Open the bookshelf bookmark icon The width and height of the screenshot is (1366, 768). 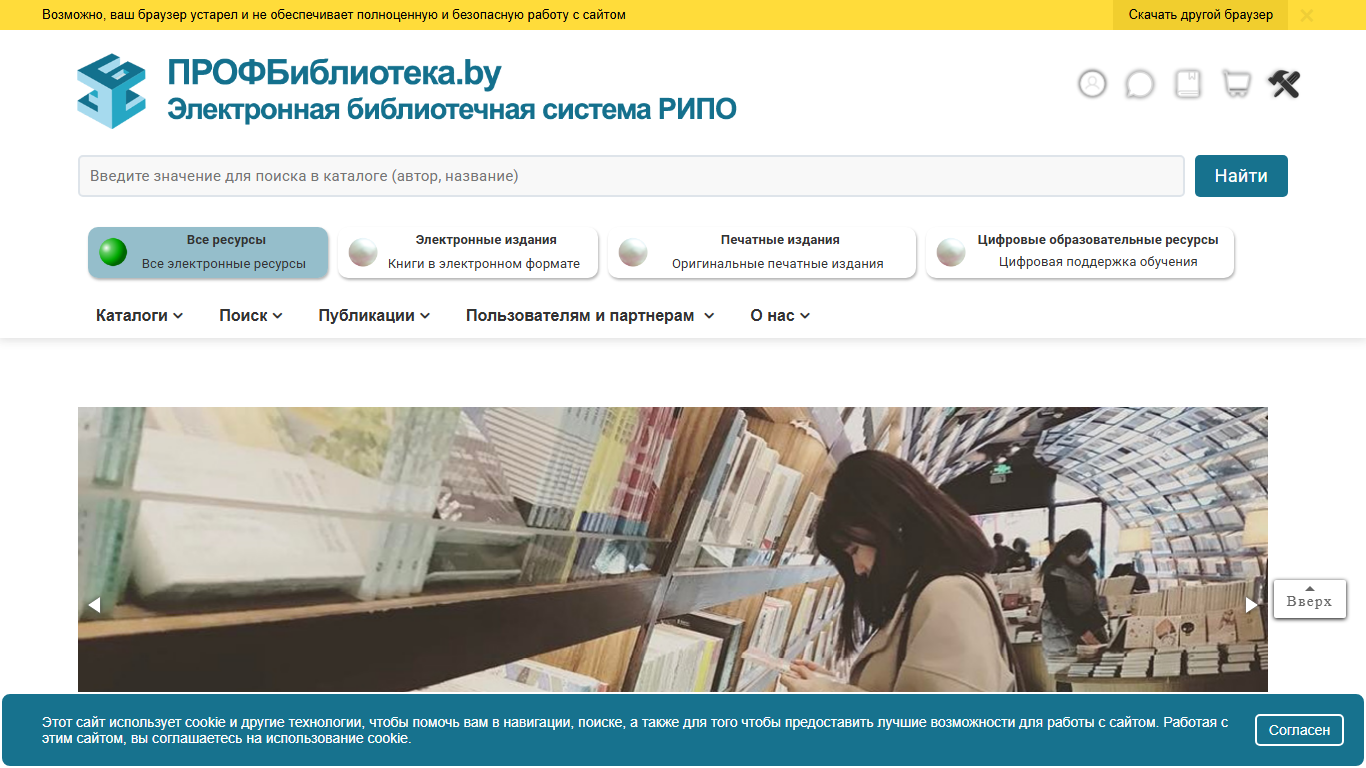[x=1187, y=83]
